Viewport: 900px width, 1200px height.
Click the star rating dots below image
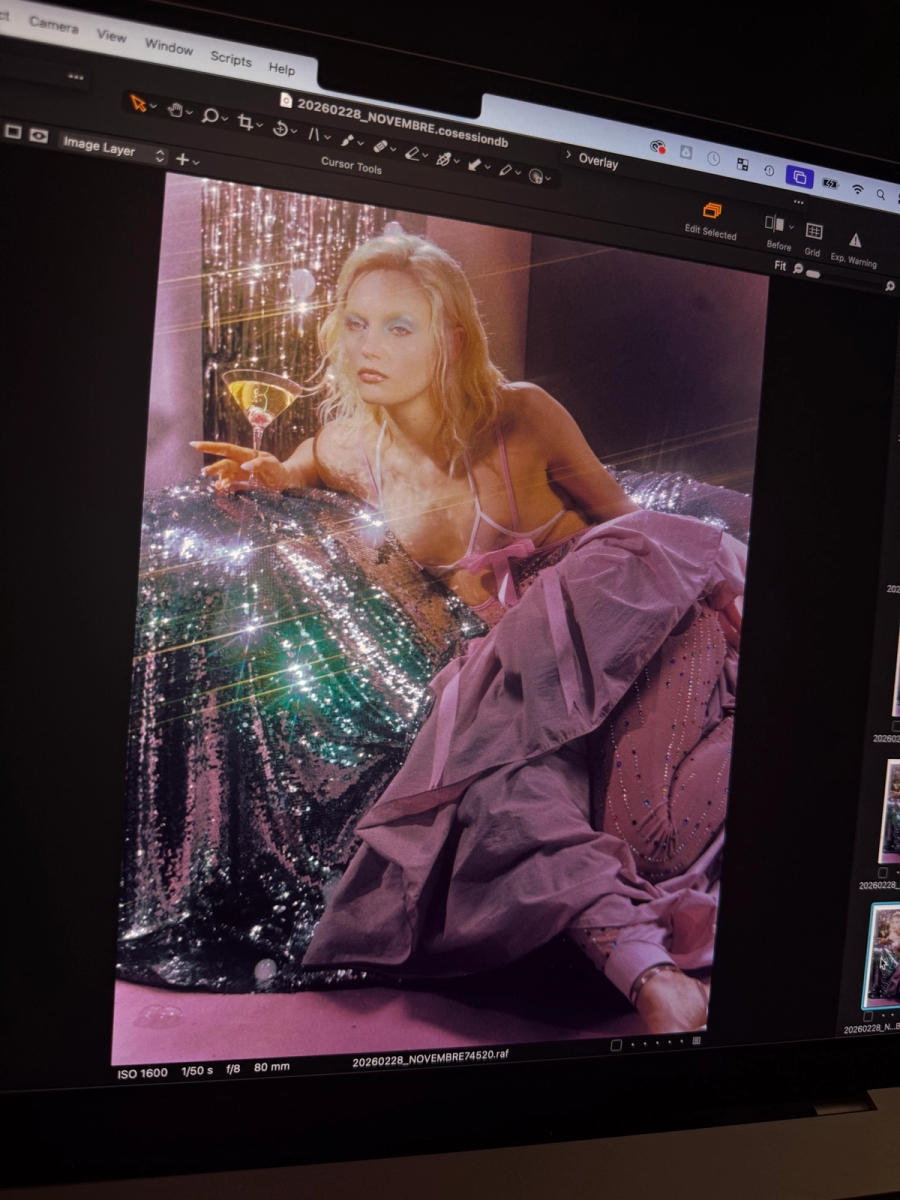click(x=659, y=1043)
